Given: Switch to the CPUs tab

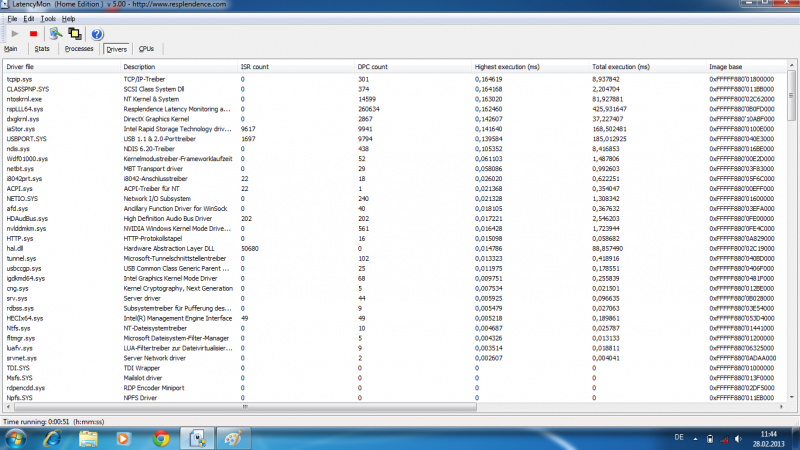Looking at the screenshot, I should pyautogui.click(x=146, y=49).
